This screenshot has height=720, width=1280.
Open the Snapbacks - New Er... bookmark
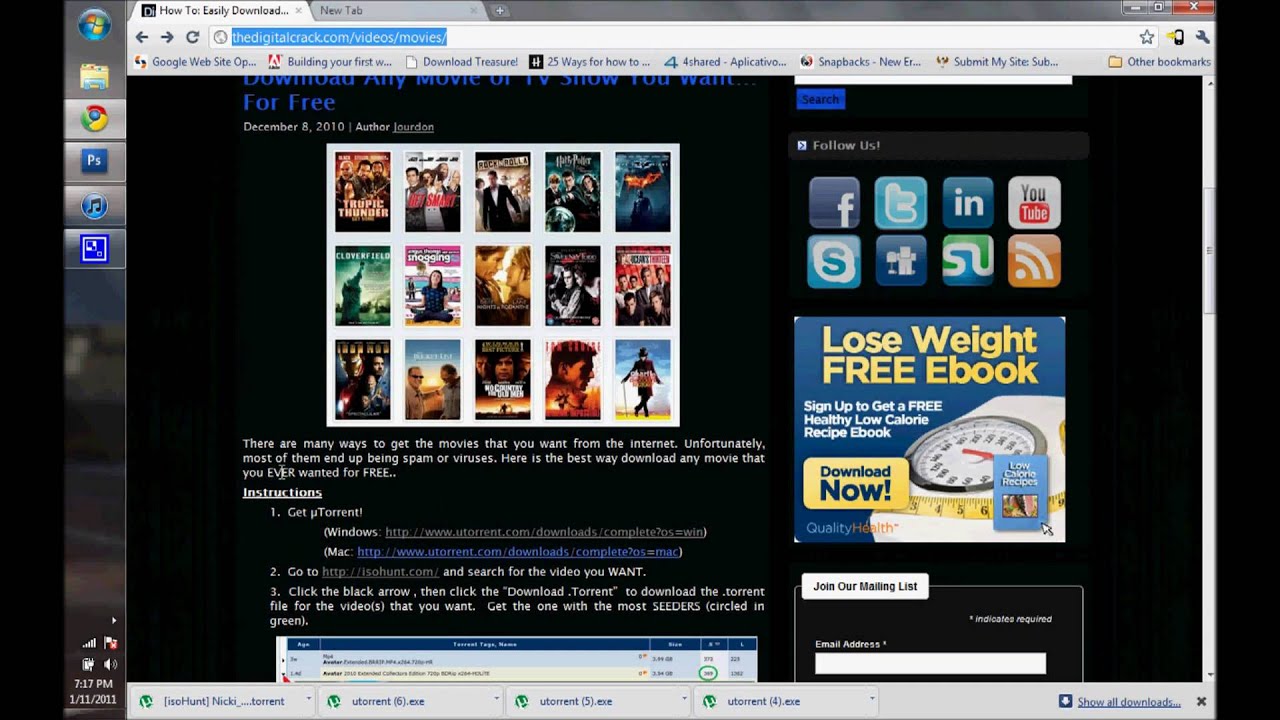tap(862, 62)
